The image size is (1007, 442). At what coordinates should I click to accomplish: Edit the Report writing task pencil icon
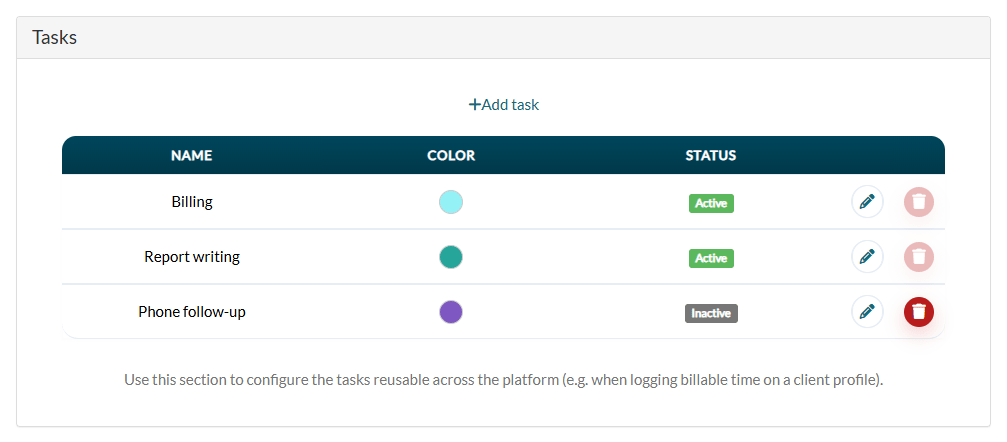point(867,257)
